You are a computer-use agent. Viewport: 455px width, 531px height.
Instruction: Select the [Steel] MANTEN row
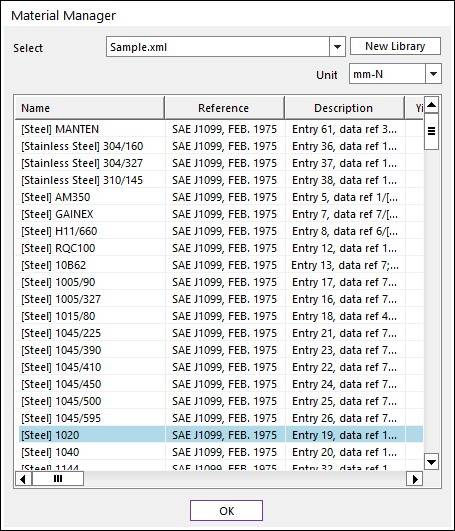tap(219, 129)
